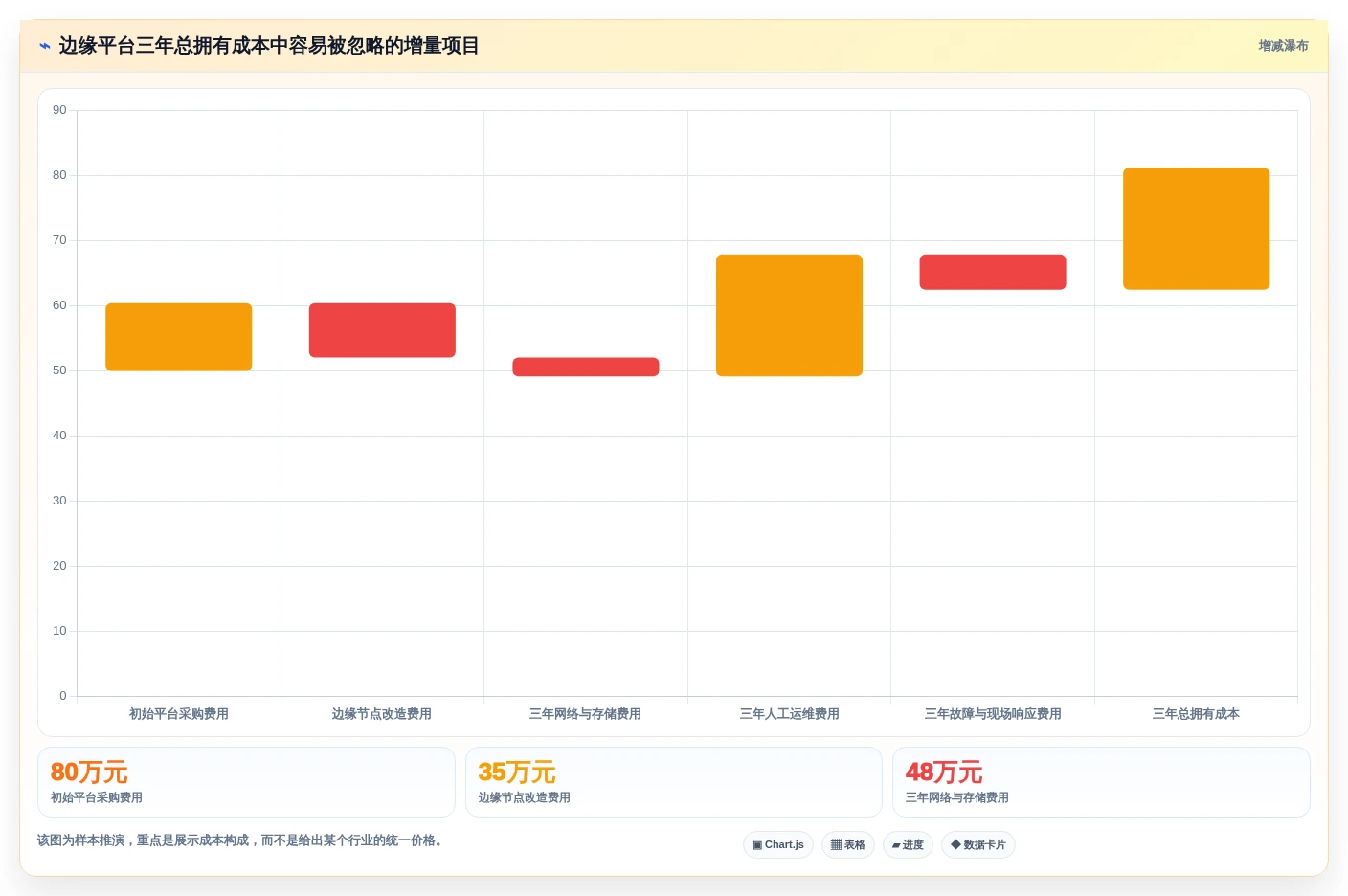Click the x-axis label 三年总拥有成本
The width and height of the screenshot is (1348, 896).
1196,714
